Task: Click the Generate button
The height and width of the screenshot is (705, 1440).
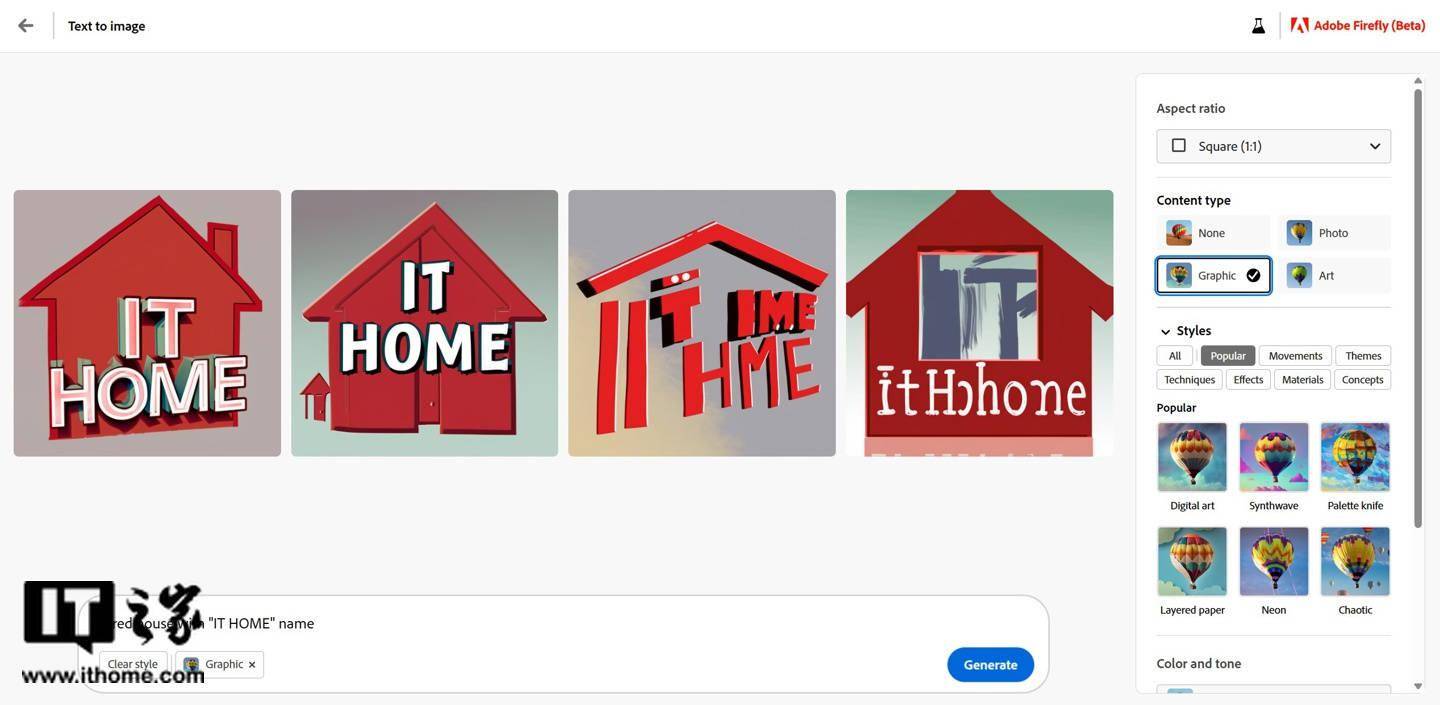Action: coord(990,665)
